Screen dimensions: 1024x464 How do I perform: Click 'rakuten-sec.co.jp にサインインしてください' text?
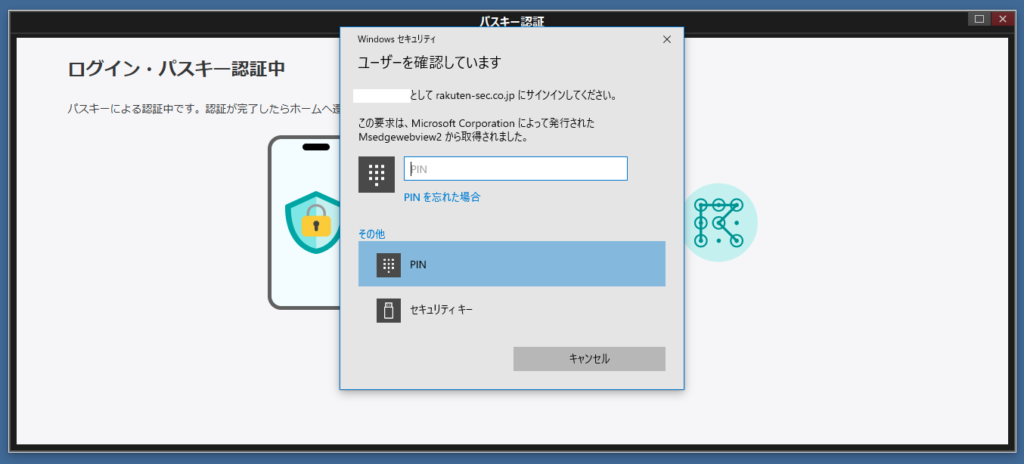click(526, 95)
